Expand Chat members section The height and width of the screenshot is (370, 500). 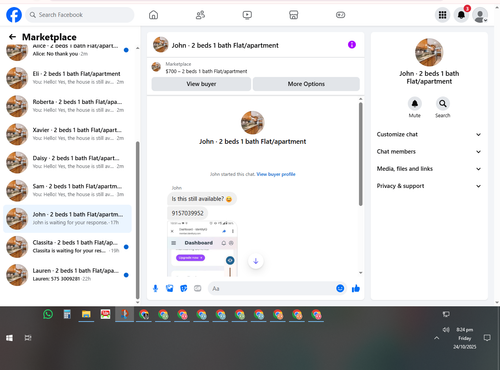pyautogui.click(x=429, y=152)
